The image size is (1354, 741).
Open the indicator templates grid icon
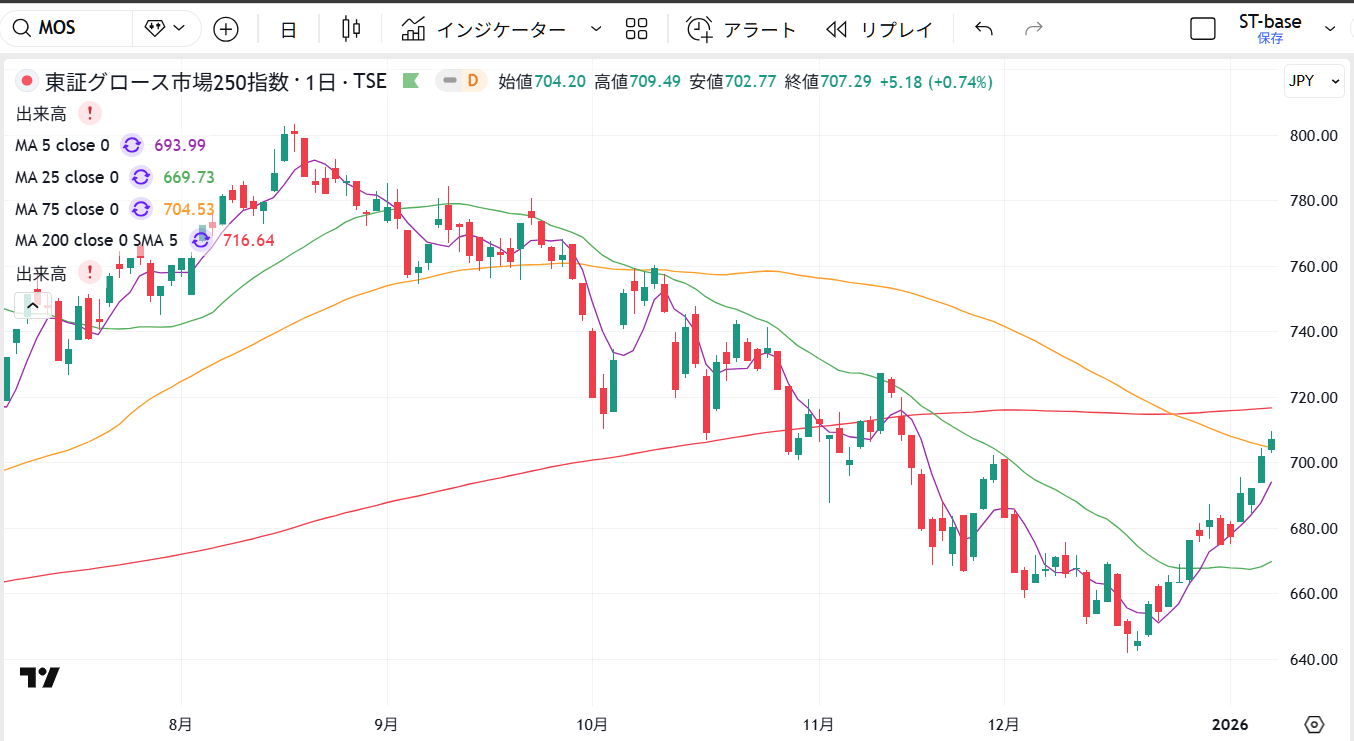click(636, 29)
